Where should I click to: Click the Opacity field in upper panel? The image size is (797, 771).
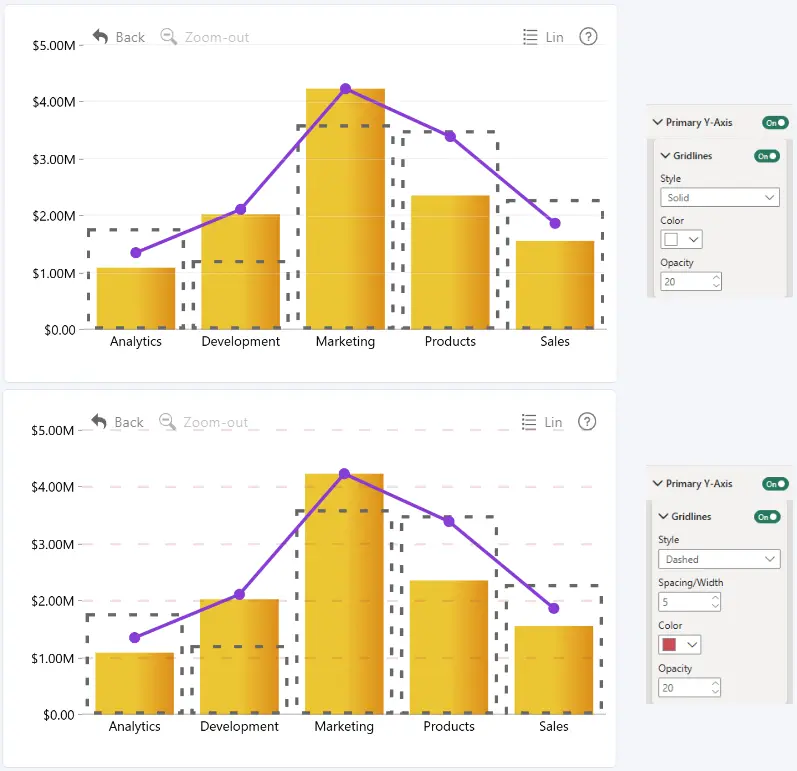691,282
